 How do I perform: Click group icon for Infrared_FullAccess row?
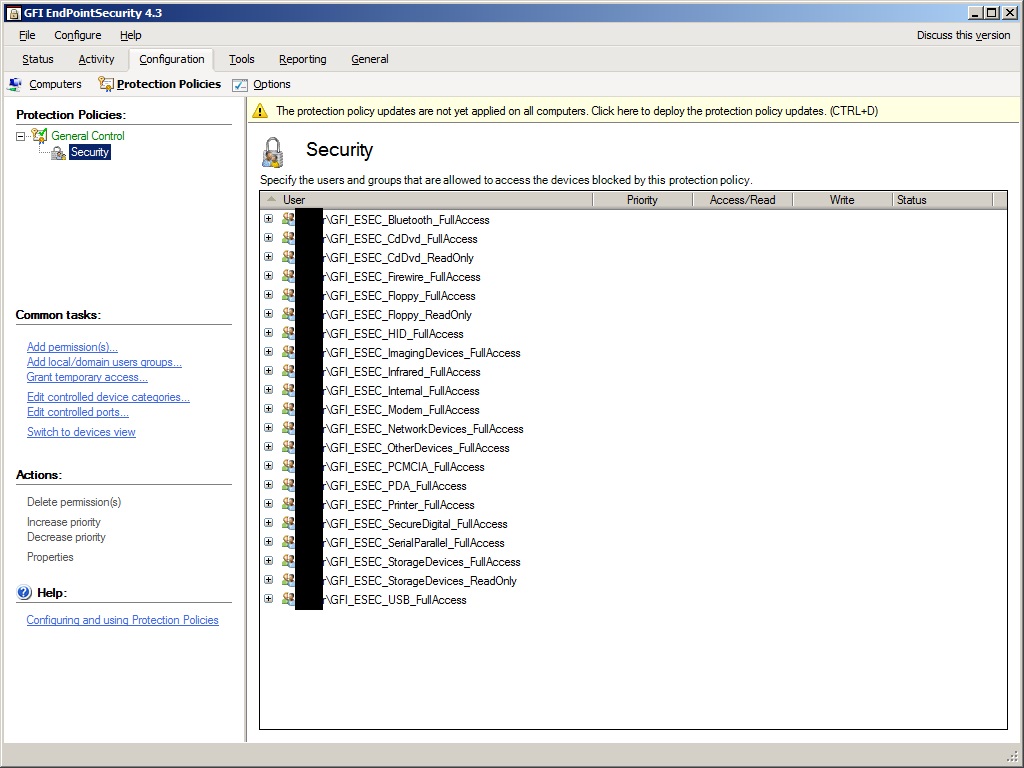288,370
